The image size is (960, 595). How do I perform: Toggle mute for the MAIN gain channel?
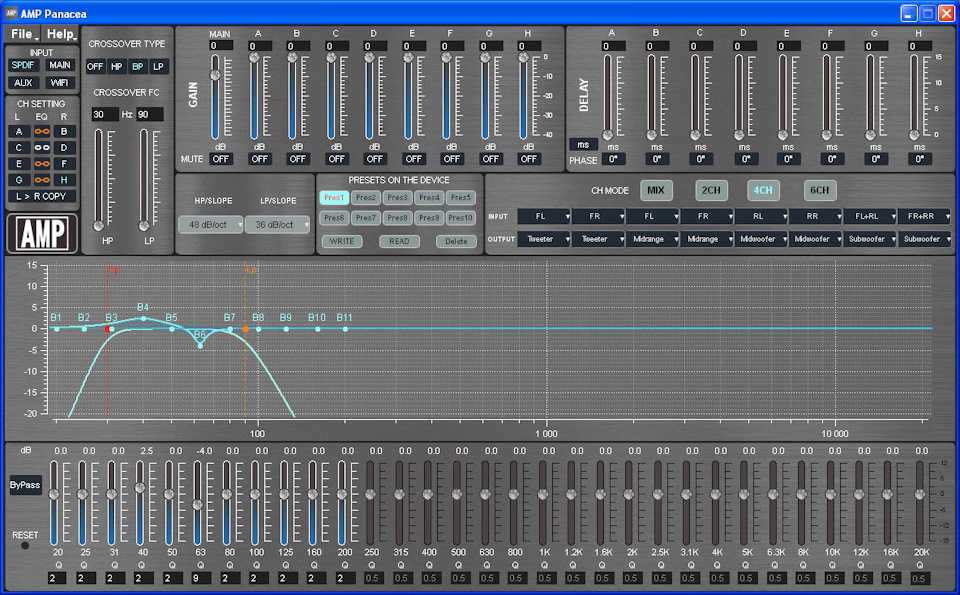coord(220,159)
